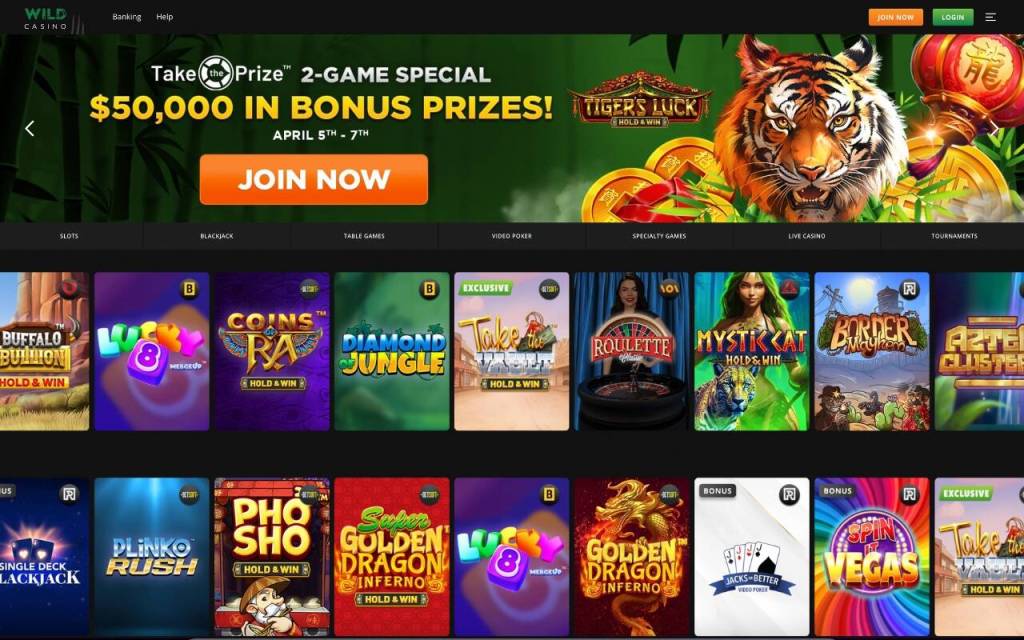
Task: Go to previous banner slide arrow
Action: [29, 129]
